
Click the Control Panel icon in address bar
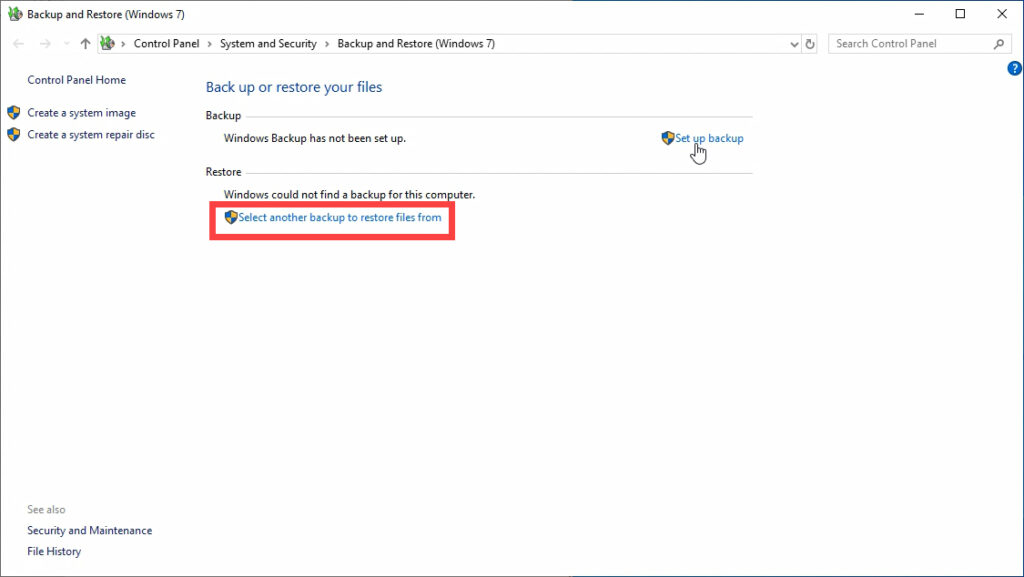coord(108,44)
